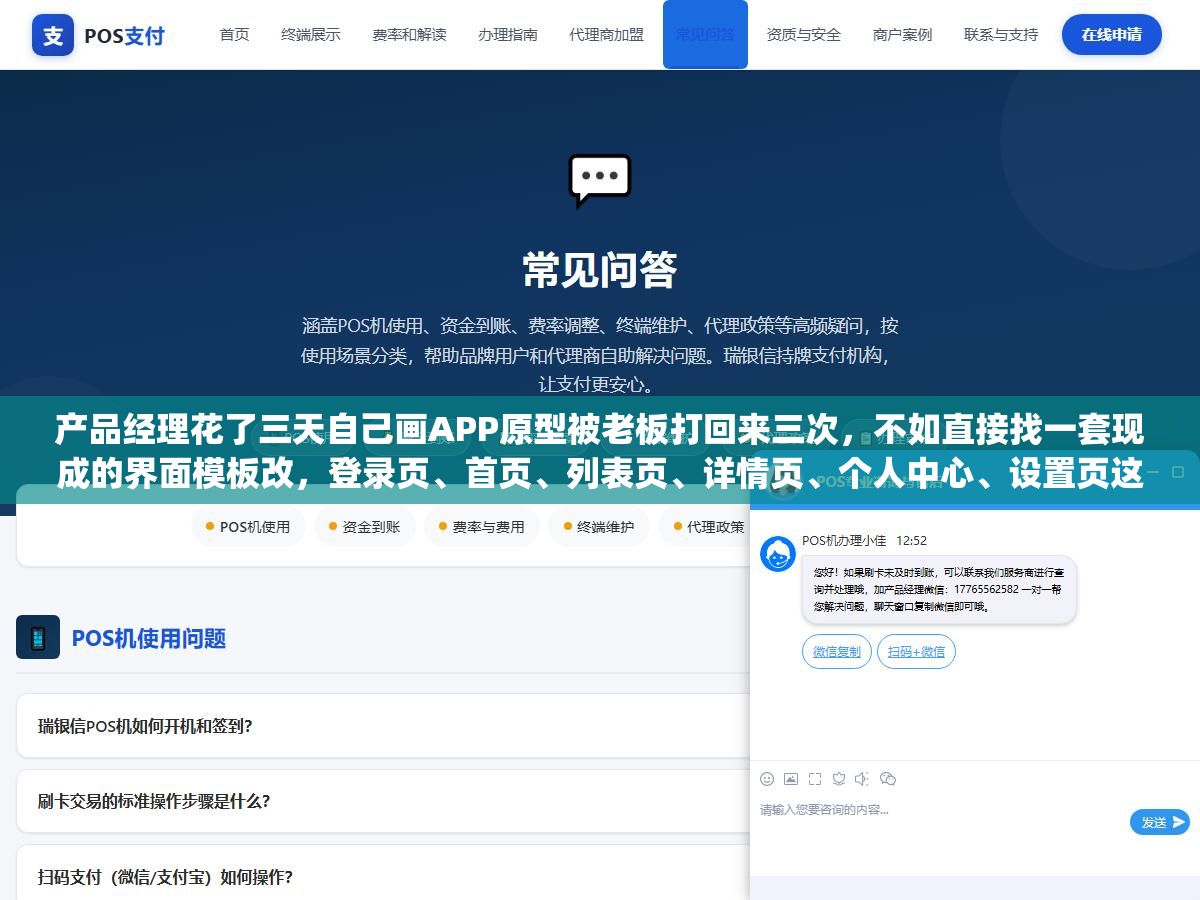The image size is (1200, 900).
Task: Navigate to 代理商加盟
Action: click(x=607, y=35)
